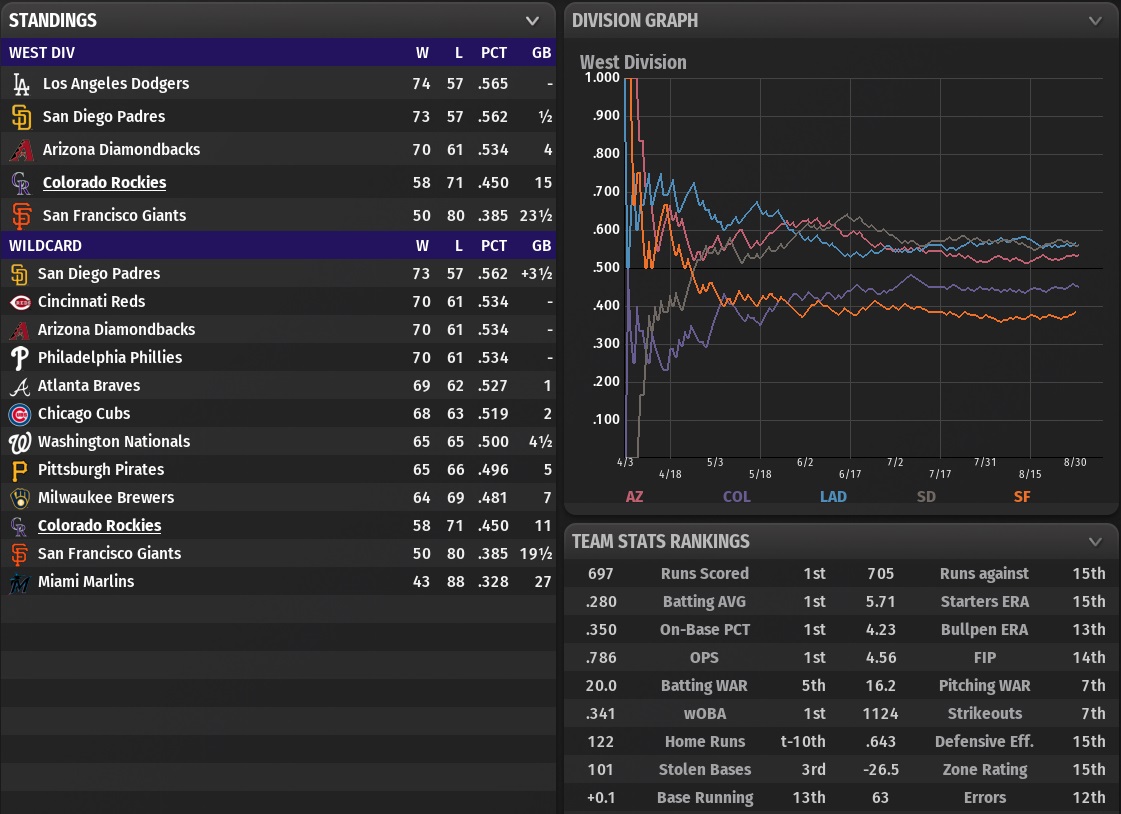Click the San Francisco Giants logo in West Div
The width and height of the screenshot is (1121, 814).
coord(21,216)
